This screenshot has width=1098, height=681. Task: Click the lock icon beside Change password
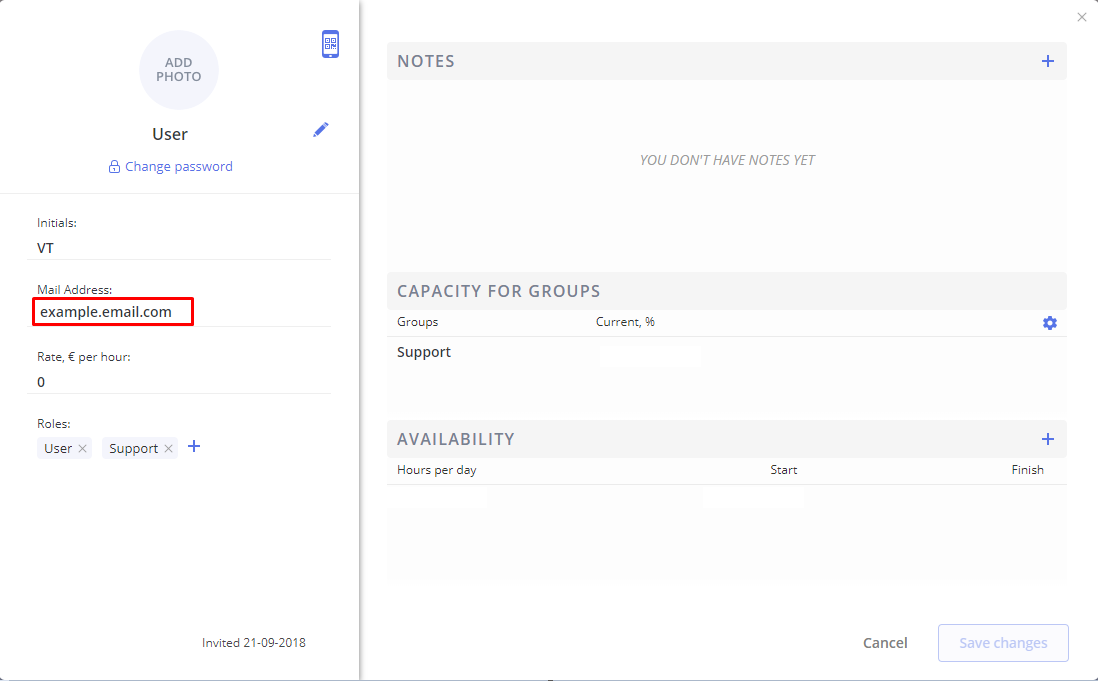pyautogui.click(x=113, y=167)
